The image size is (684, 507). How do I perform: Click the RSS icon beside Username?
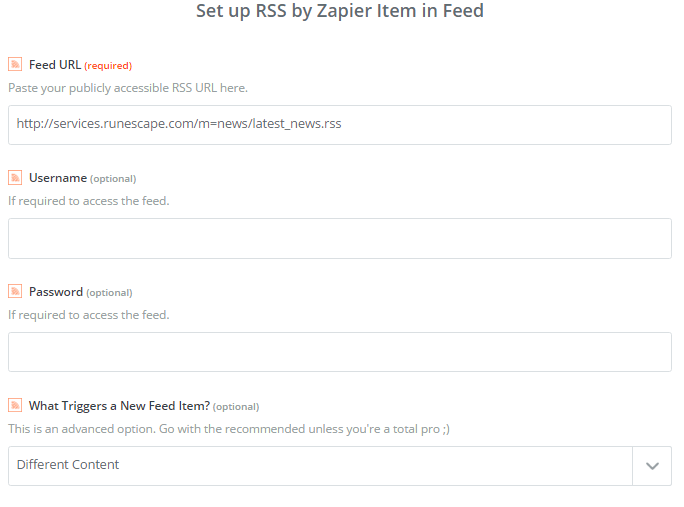[x=15, y=178]
